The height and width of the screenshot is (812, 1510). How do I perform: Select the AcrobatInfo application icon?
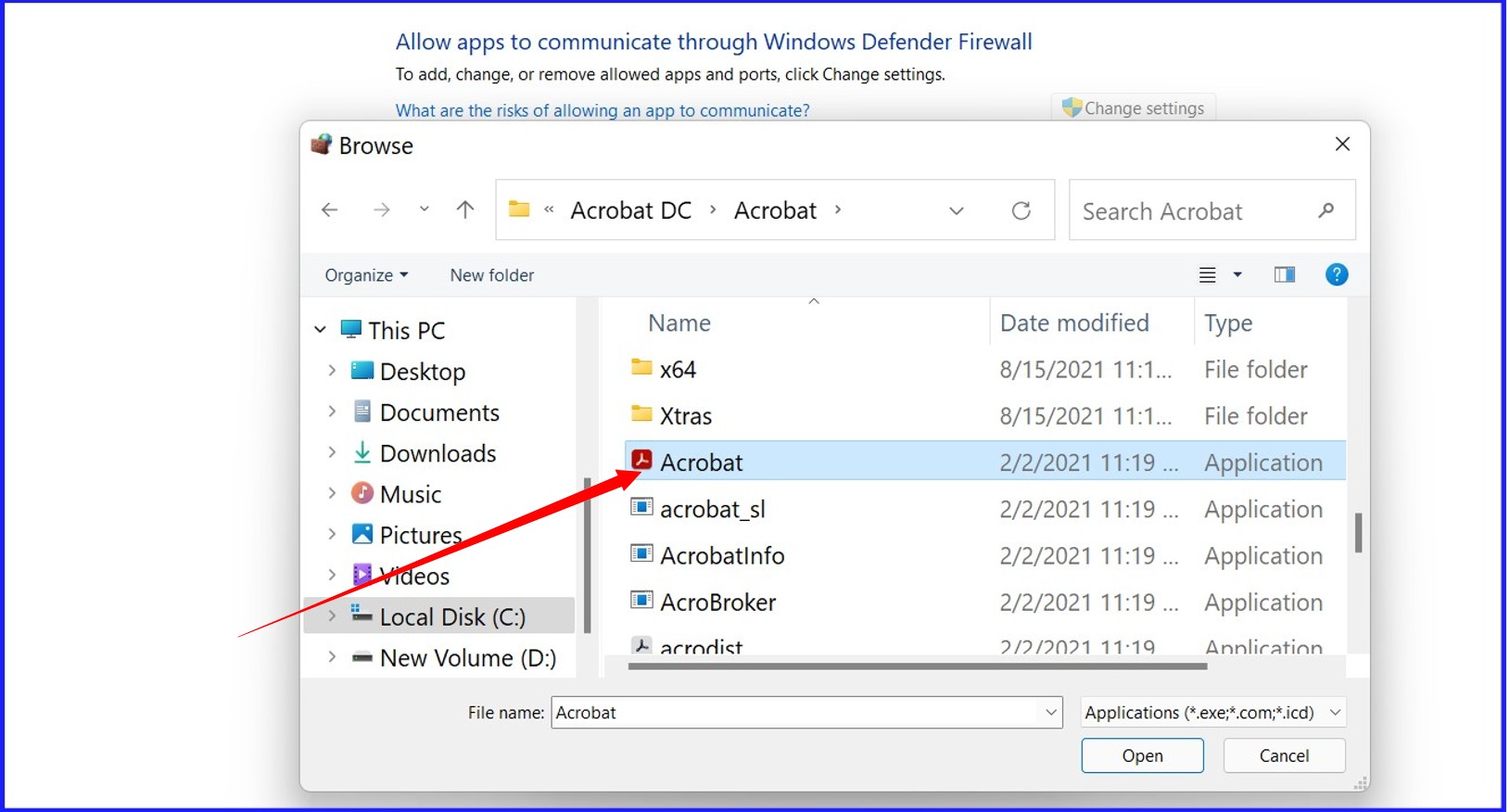tap(641, 553)
